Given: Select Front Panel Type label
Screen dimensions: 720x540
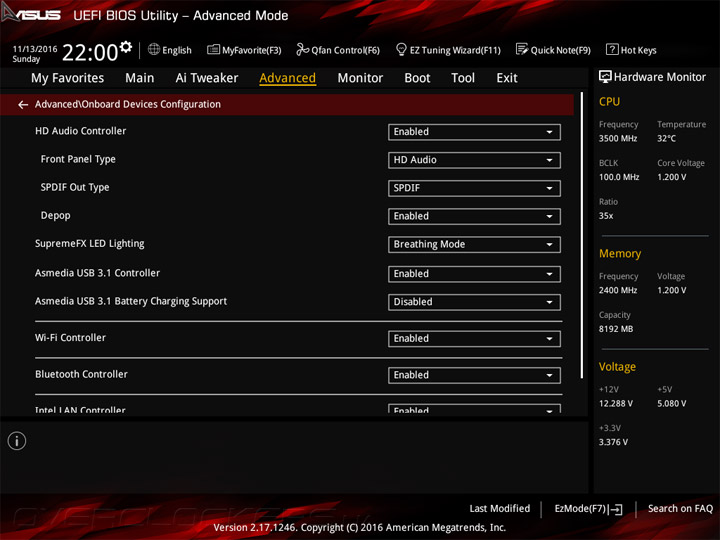Looking at the screenshot, I should tap(78, 159).
